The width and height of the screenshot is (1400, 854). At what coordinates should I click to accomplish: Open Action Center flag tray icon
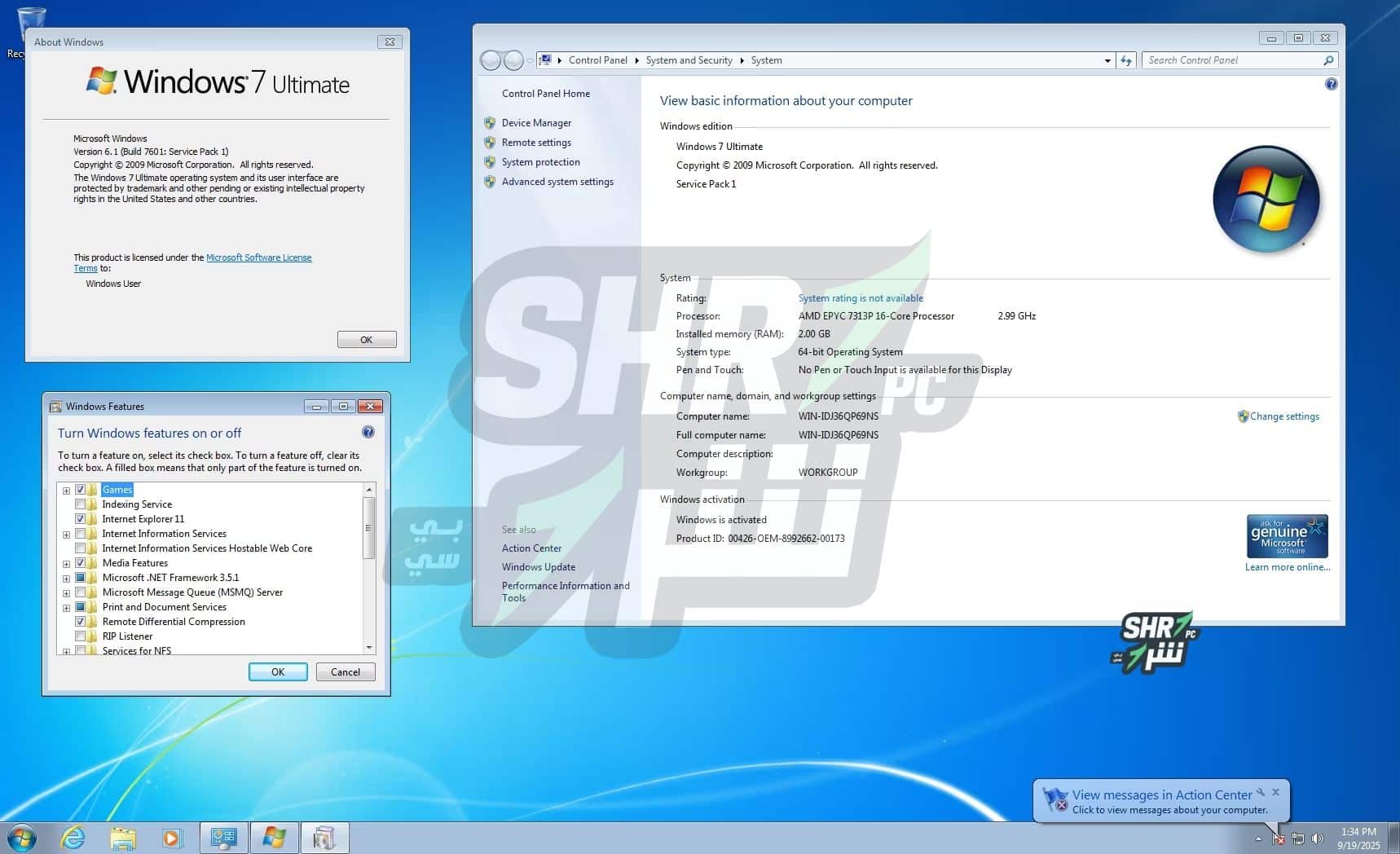[x=1279, y=839]
